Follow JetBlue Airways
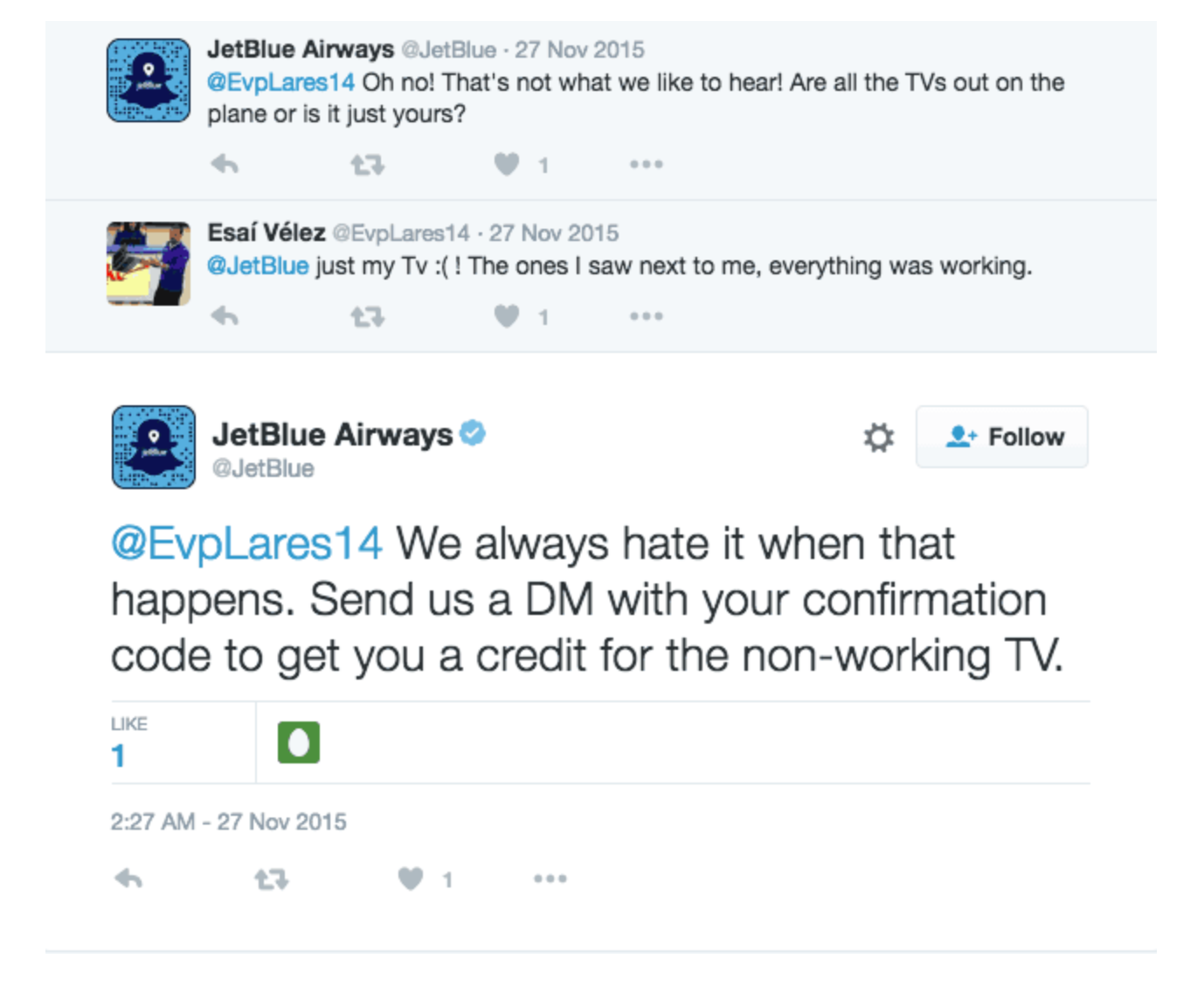The width and height of the screenshot is (1204, 1001). tap(1002, 437)
